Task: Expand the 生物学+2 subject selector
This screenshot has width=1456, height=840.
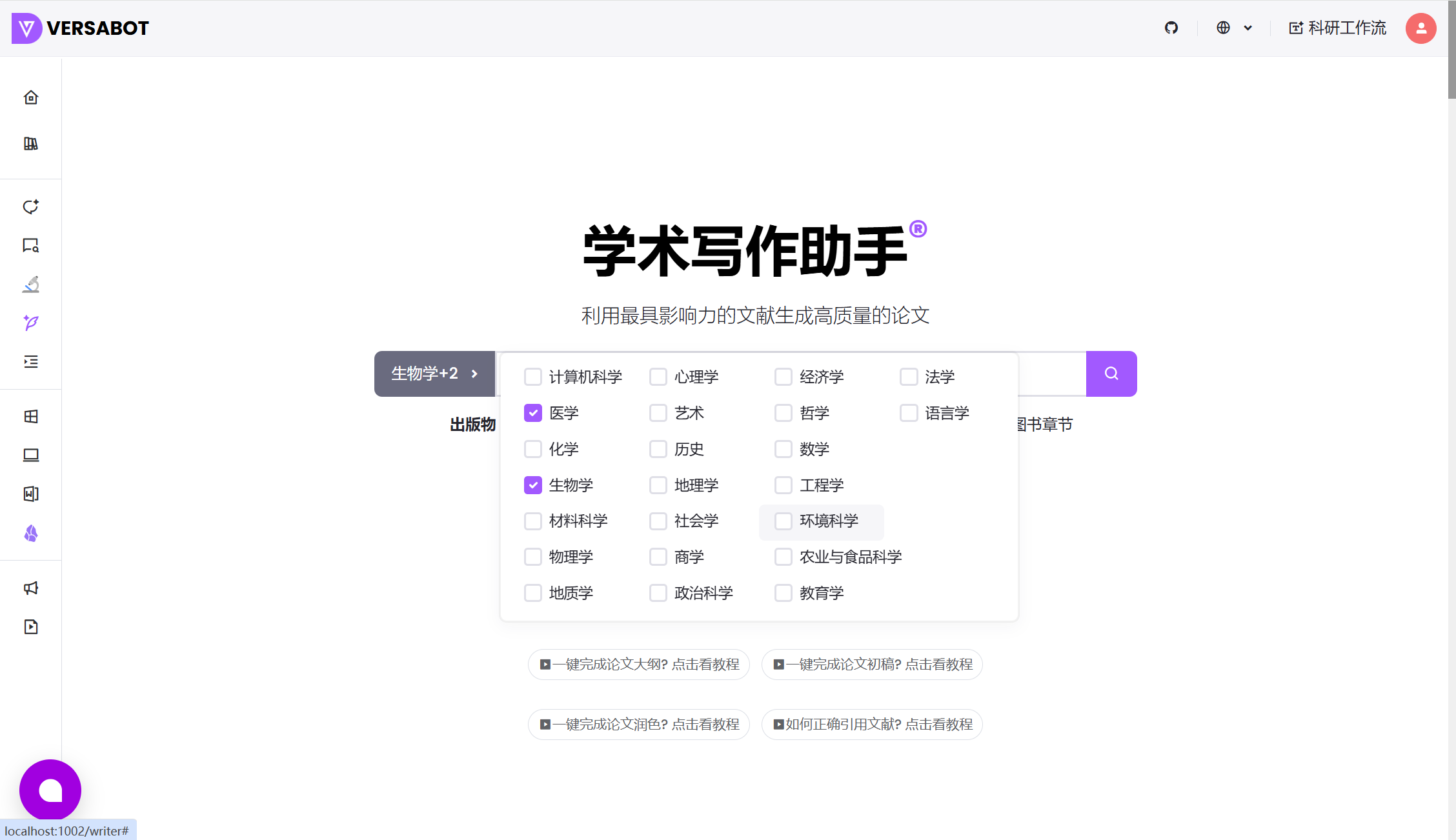Action: pyautogui.click(x=425, y=374)
